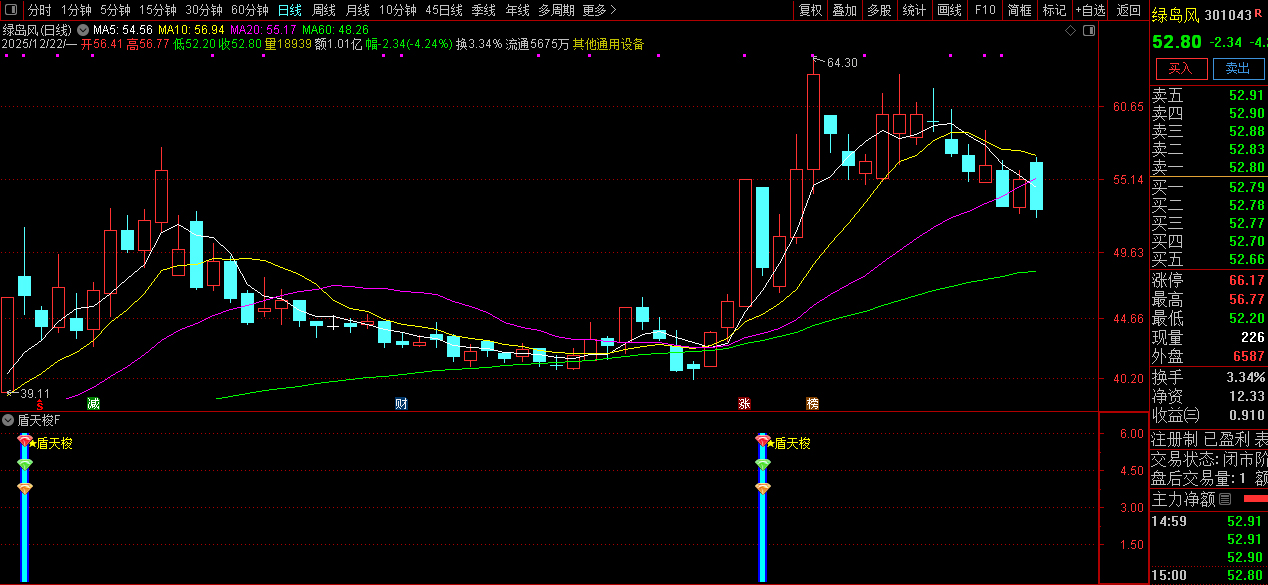The image size is (1268, 585).
Task: Switch to the 分时 intraday chart tab
Action: [40, 10]
